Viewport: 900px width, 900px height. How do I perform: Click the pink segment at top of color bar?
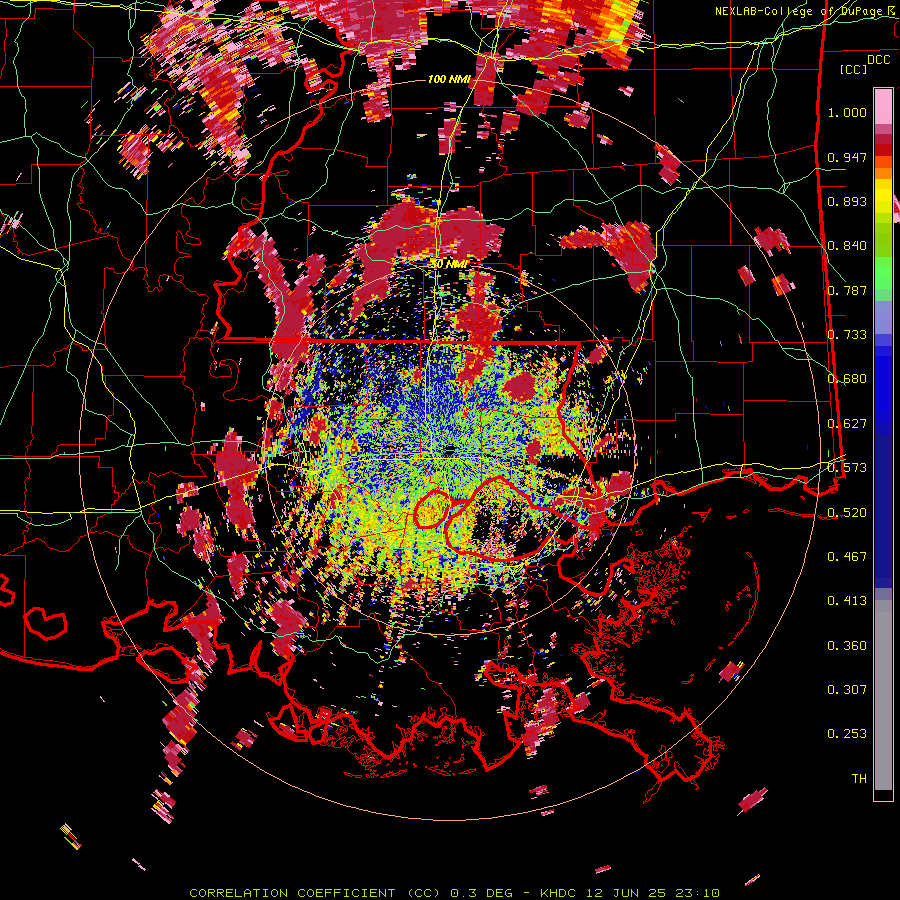pyautogui.click(x=883, y=106)
